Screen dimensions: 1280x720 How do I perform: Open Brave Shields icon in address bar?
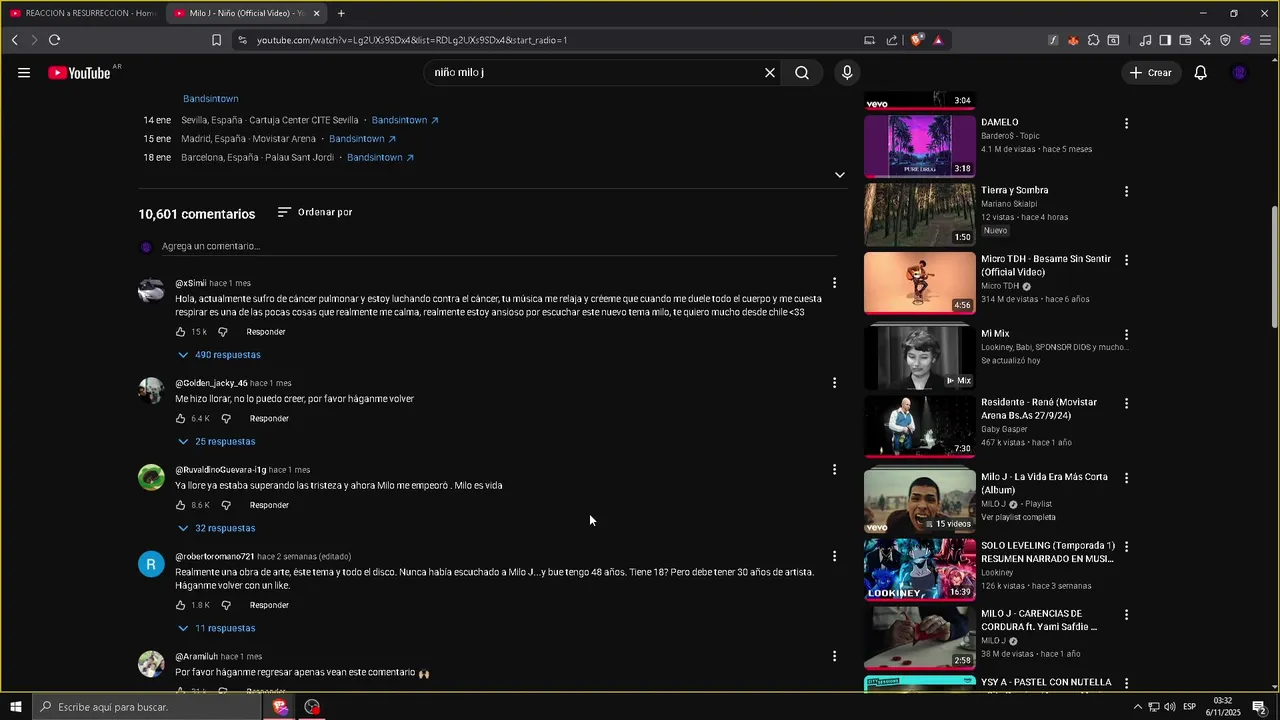(x=916, y=40)
